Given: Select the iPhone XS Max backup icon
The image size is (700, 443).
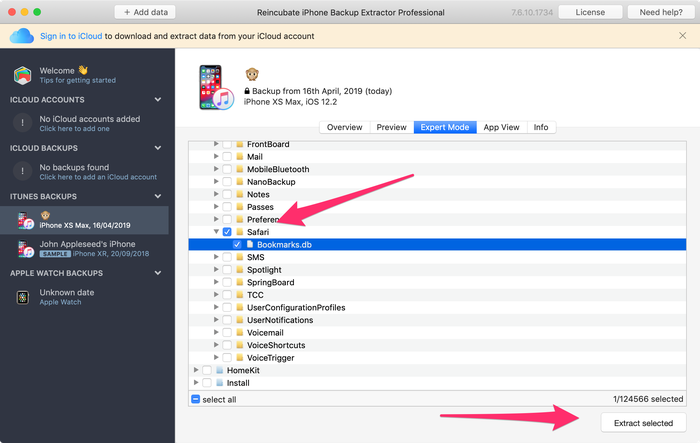Looking at the screenshot, I should (25, 221).
